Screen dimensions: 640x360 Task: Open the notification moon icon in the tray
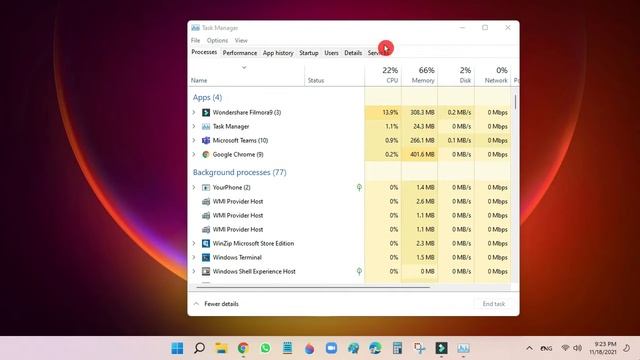point(627,348)
